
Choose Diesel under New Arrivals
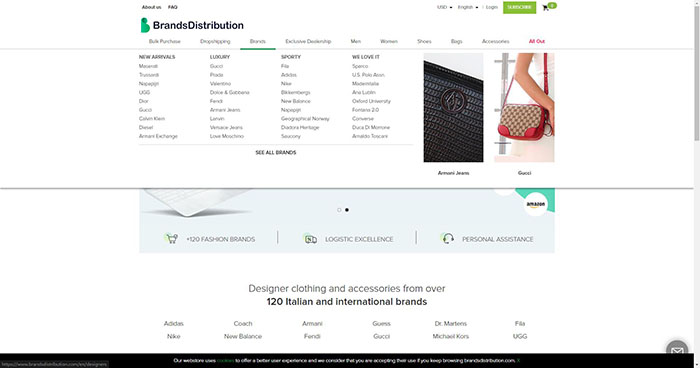tap(146, 128)
